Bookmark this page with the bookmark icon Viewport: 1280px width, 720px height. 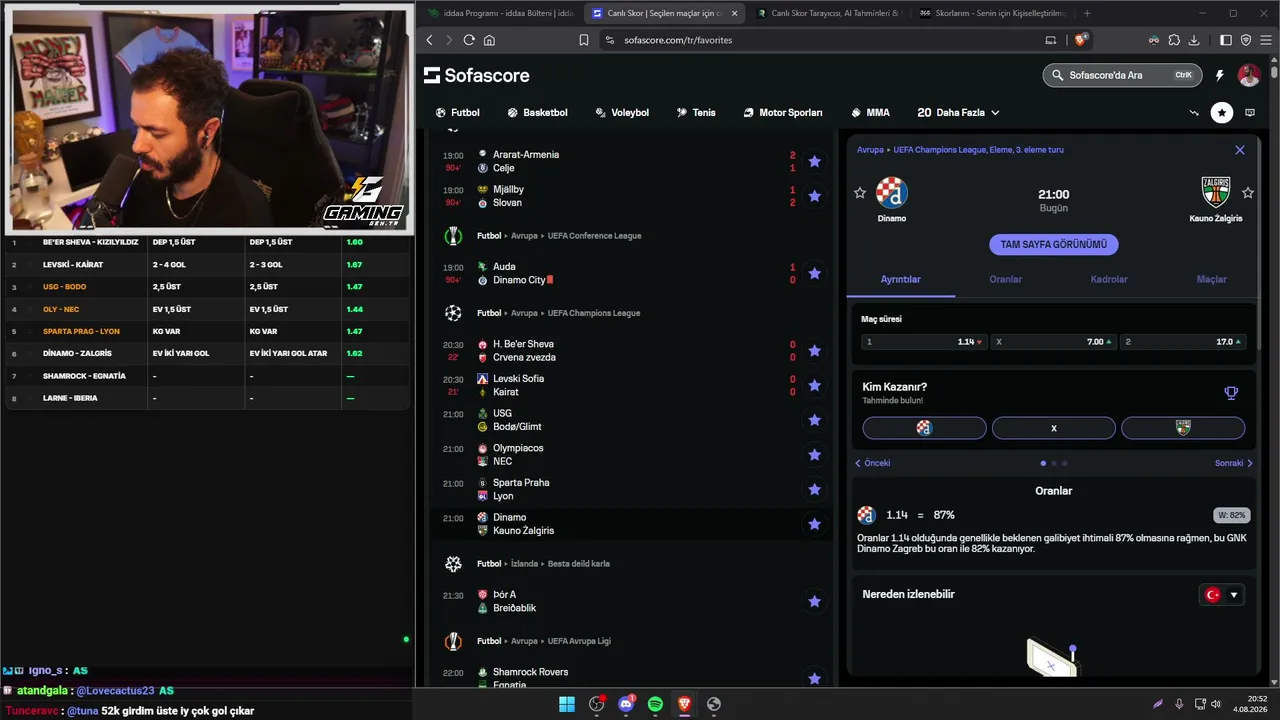584,40
